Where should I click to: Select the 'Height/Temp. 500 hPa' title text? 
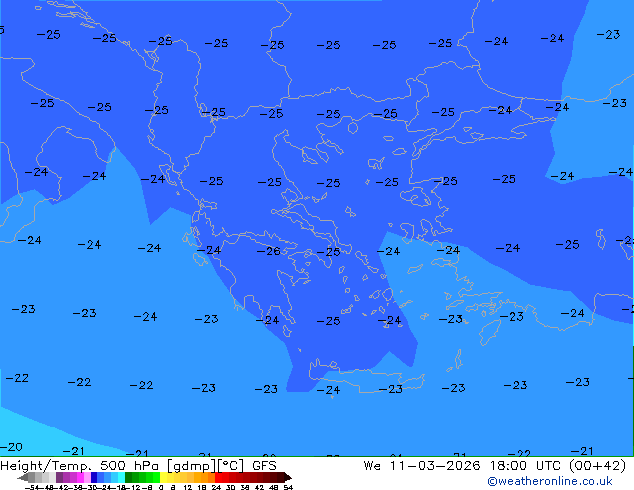tap(79, 466)
